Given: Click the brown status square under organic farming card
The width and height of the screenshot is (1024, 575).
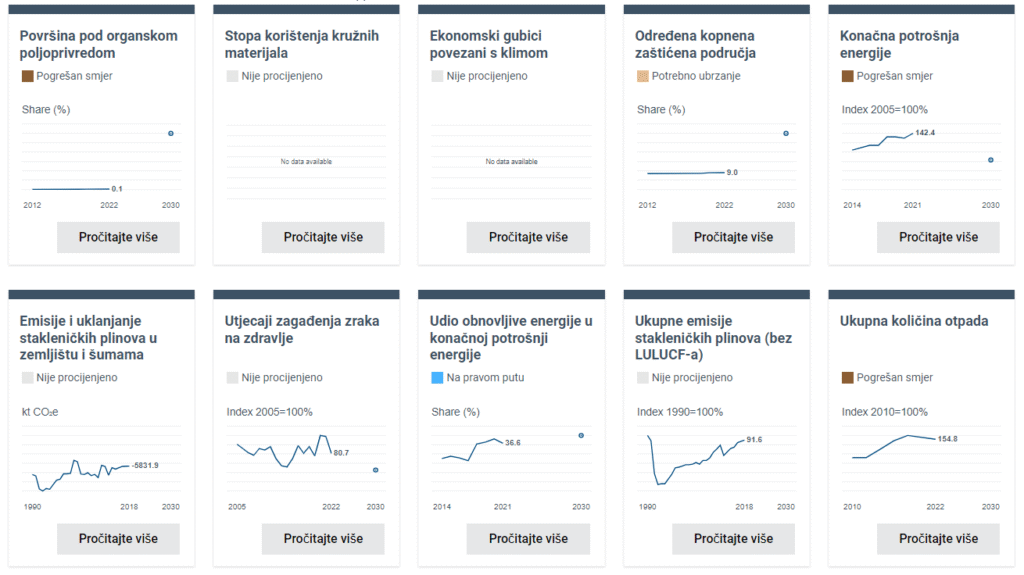Looking at the screenshot, I should pyautogui.click(x=27, y=76).
